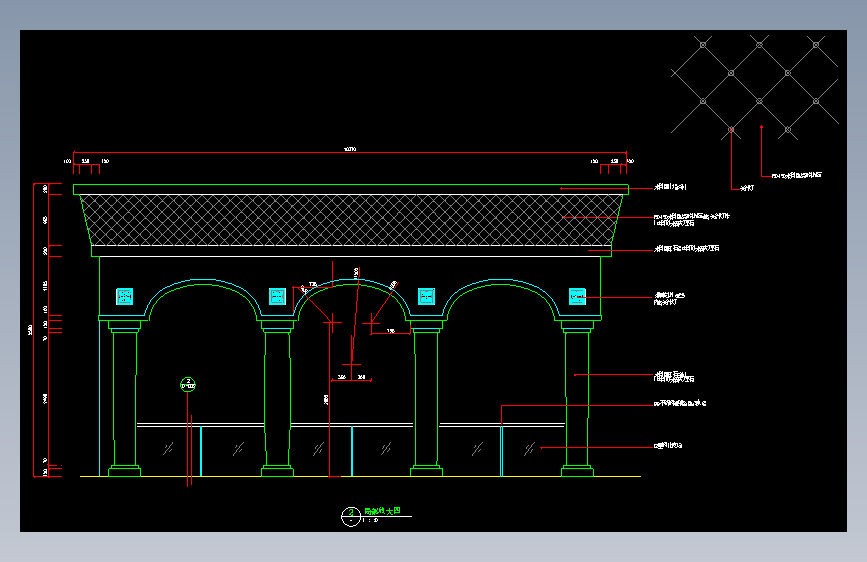Pick the leftmost cyan square wall ornament
The width and height of the screenshot is (867, 562).
coord(124,296)
